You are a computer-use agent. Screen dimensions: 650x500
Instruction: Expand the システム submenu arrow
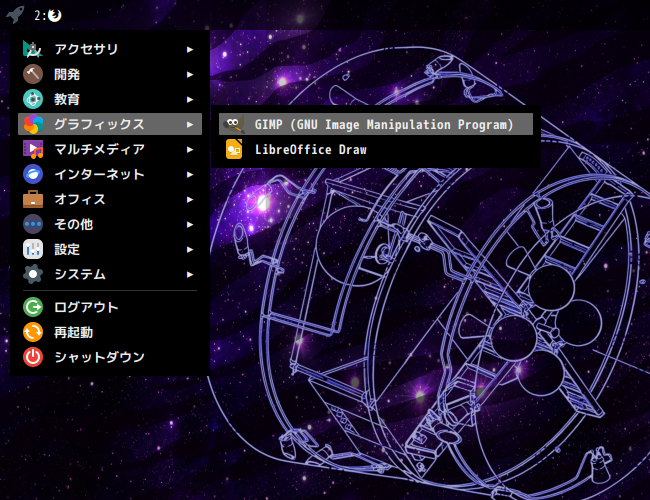[190, 274]
